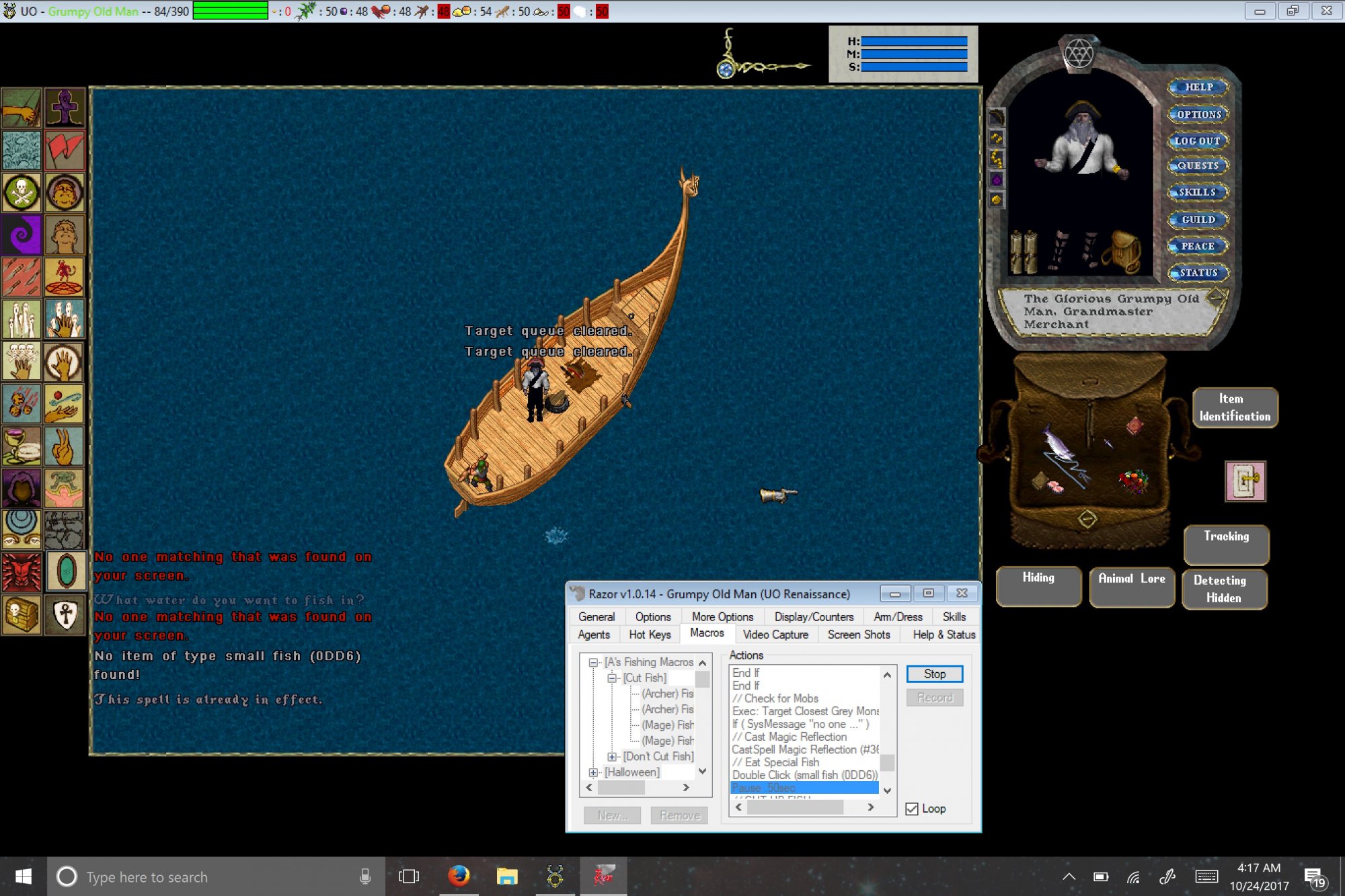Click the stone wall spell icon
Image resolution: width=1345 pixels, height=896 pixels.
65,530
